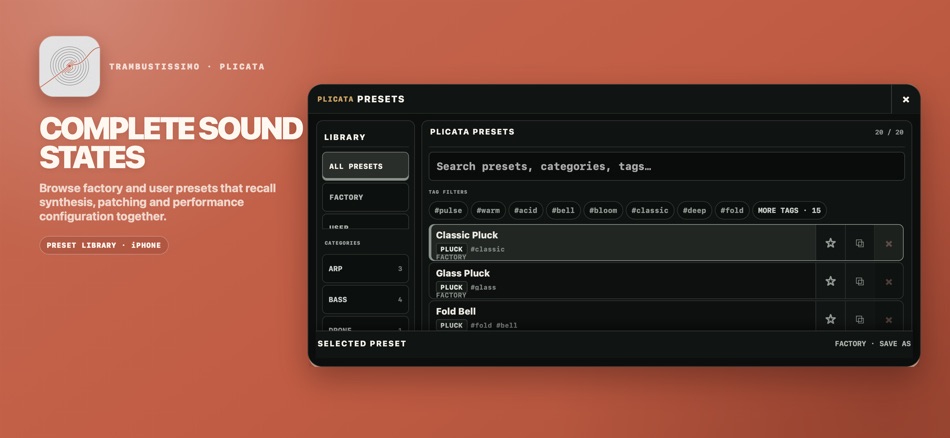Toggle the #pulse tag filter
Screen dimensions: 950x438
pyautogui.click(x=448, y=210)
